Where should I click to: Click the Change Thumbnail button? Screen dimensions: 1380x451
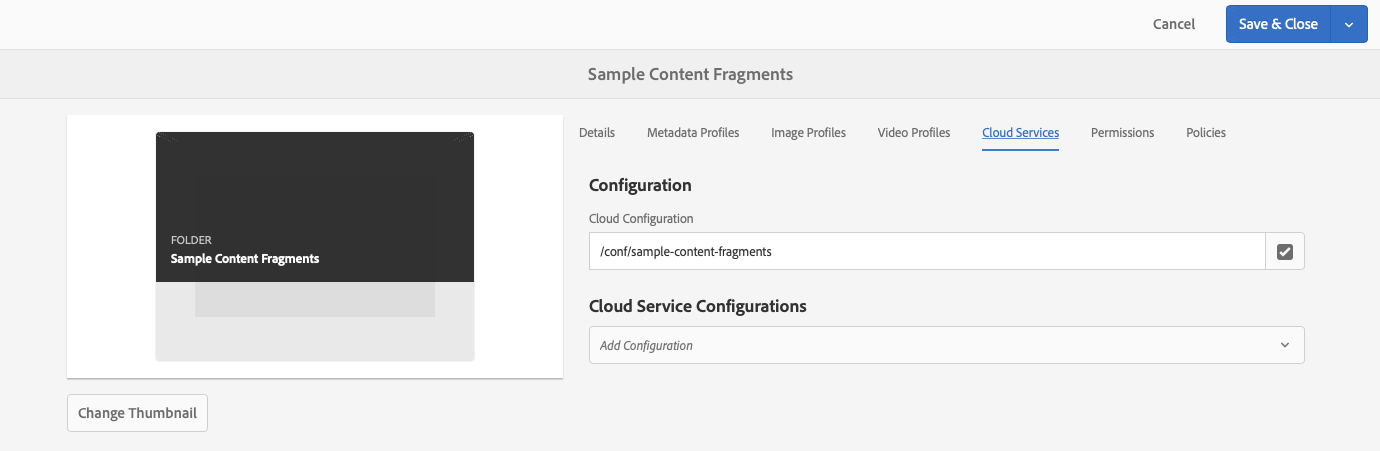(137, 413)
